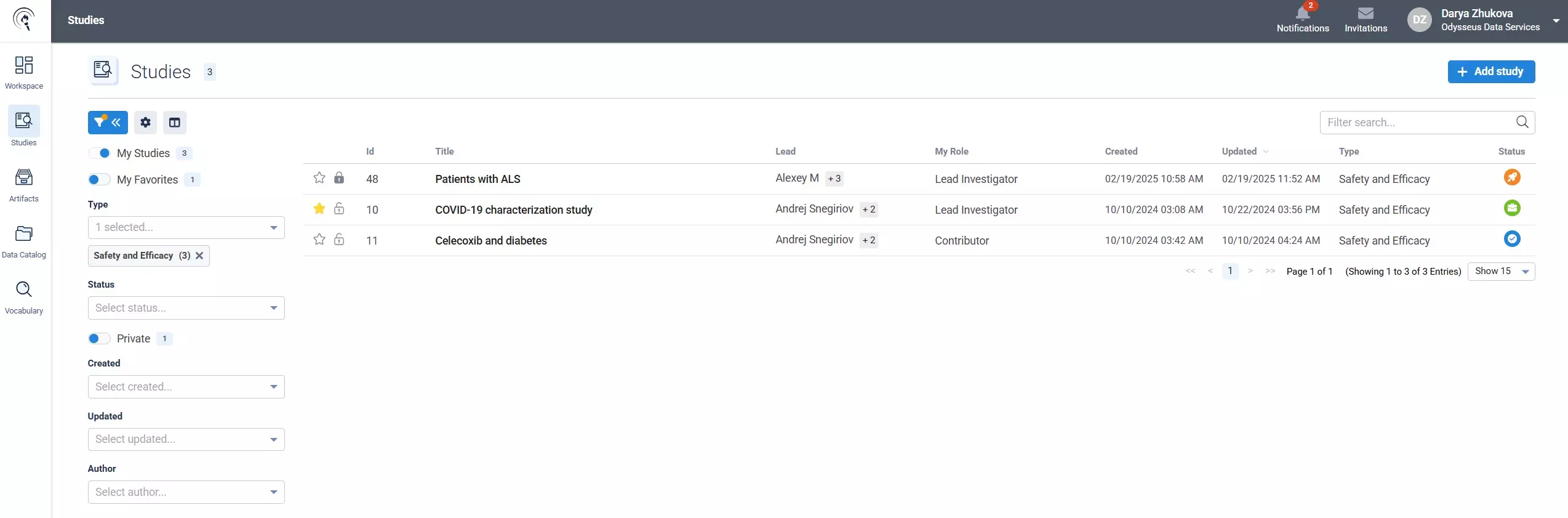Go to the next page with the > arrow
This screenshot has width=1568, height=518.
[1250, 271]
